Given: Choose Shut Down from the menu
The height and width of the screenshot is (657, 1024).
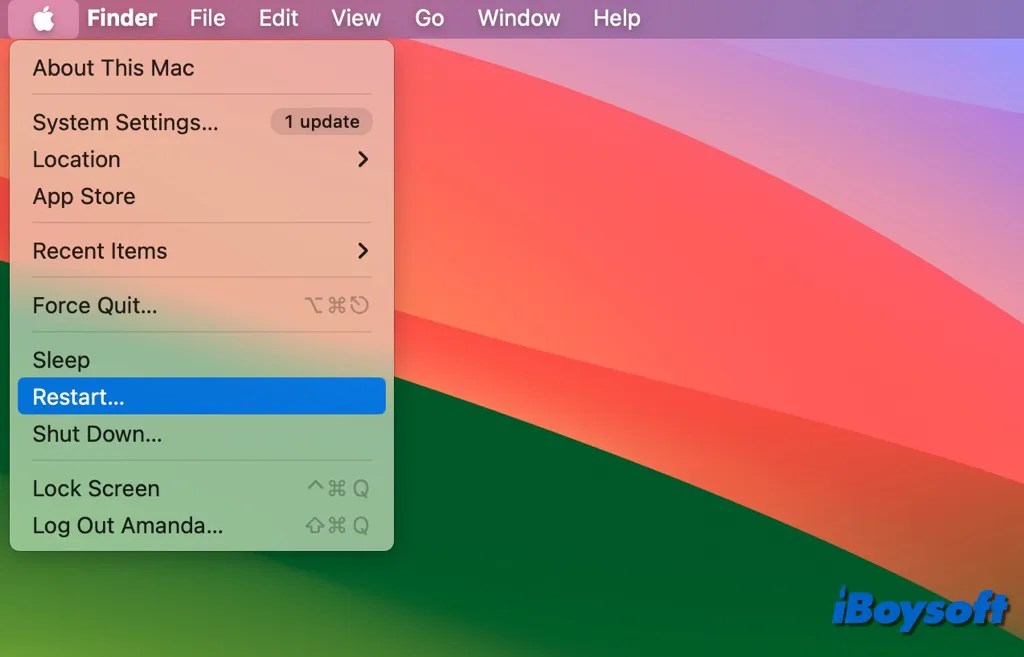Looking at the screenshot, I should (97, 434).
